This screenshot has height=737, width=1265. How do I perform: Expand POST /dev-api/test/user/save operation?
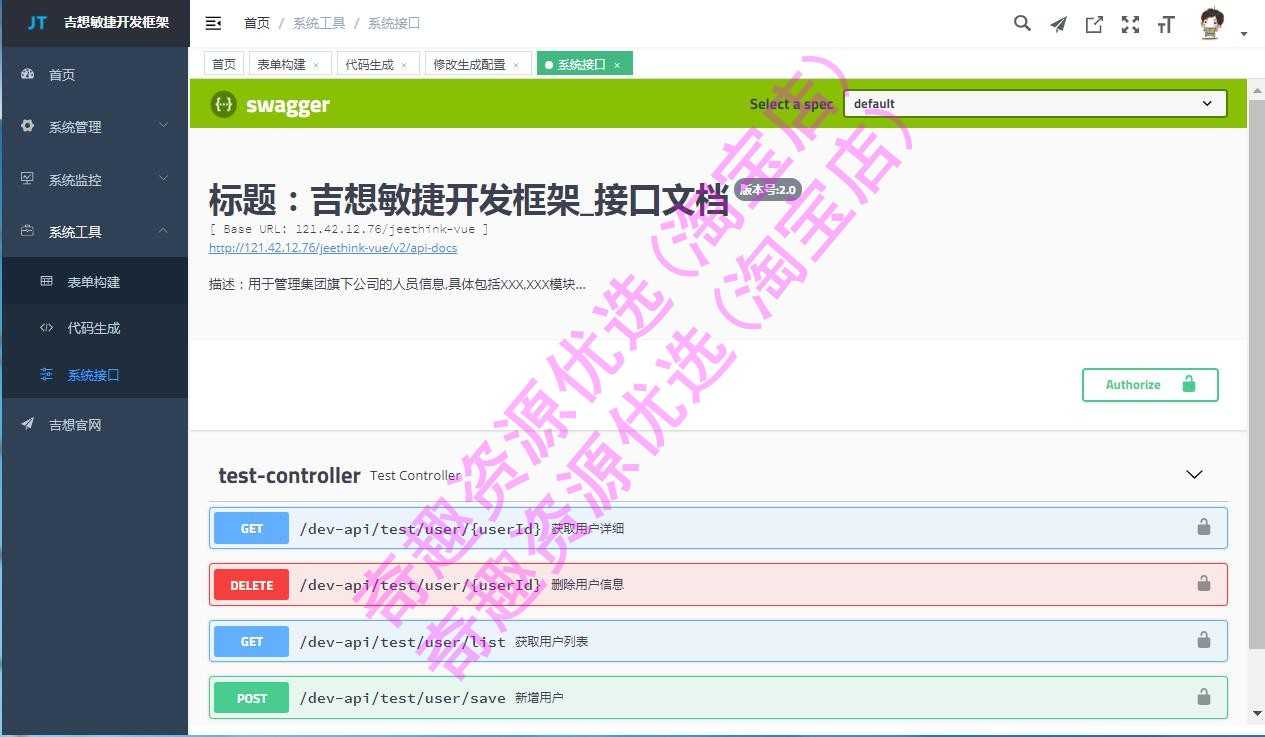point(718,697)
